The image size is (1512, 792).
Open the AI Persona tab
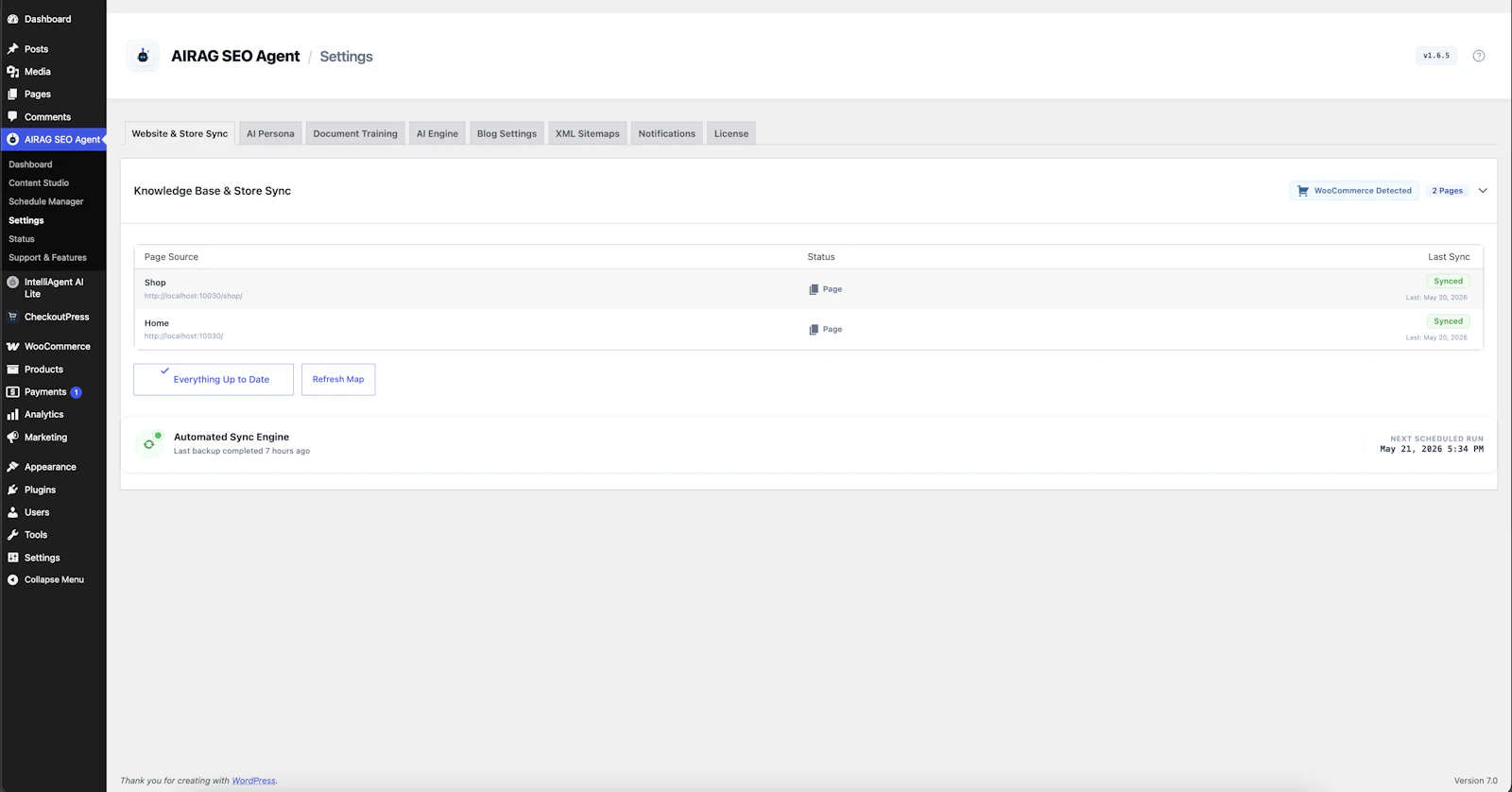coord(270,133)
